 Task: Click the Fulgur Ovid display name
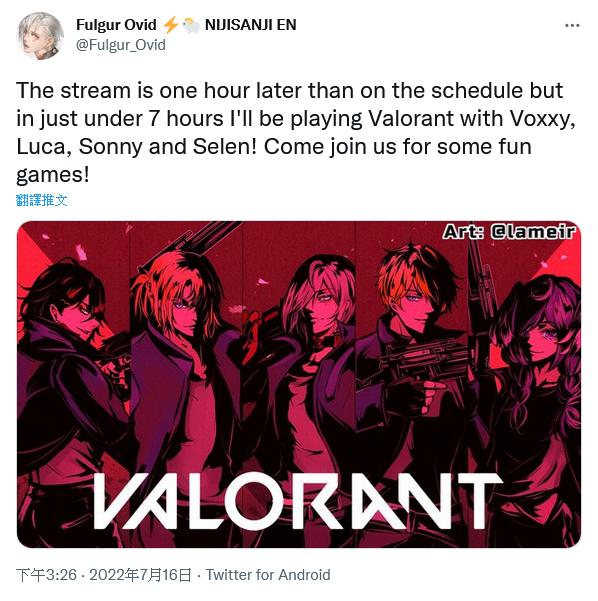[x=116, y=25]
